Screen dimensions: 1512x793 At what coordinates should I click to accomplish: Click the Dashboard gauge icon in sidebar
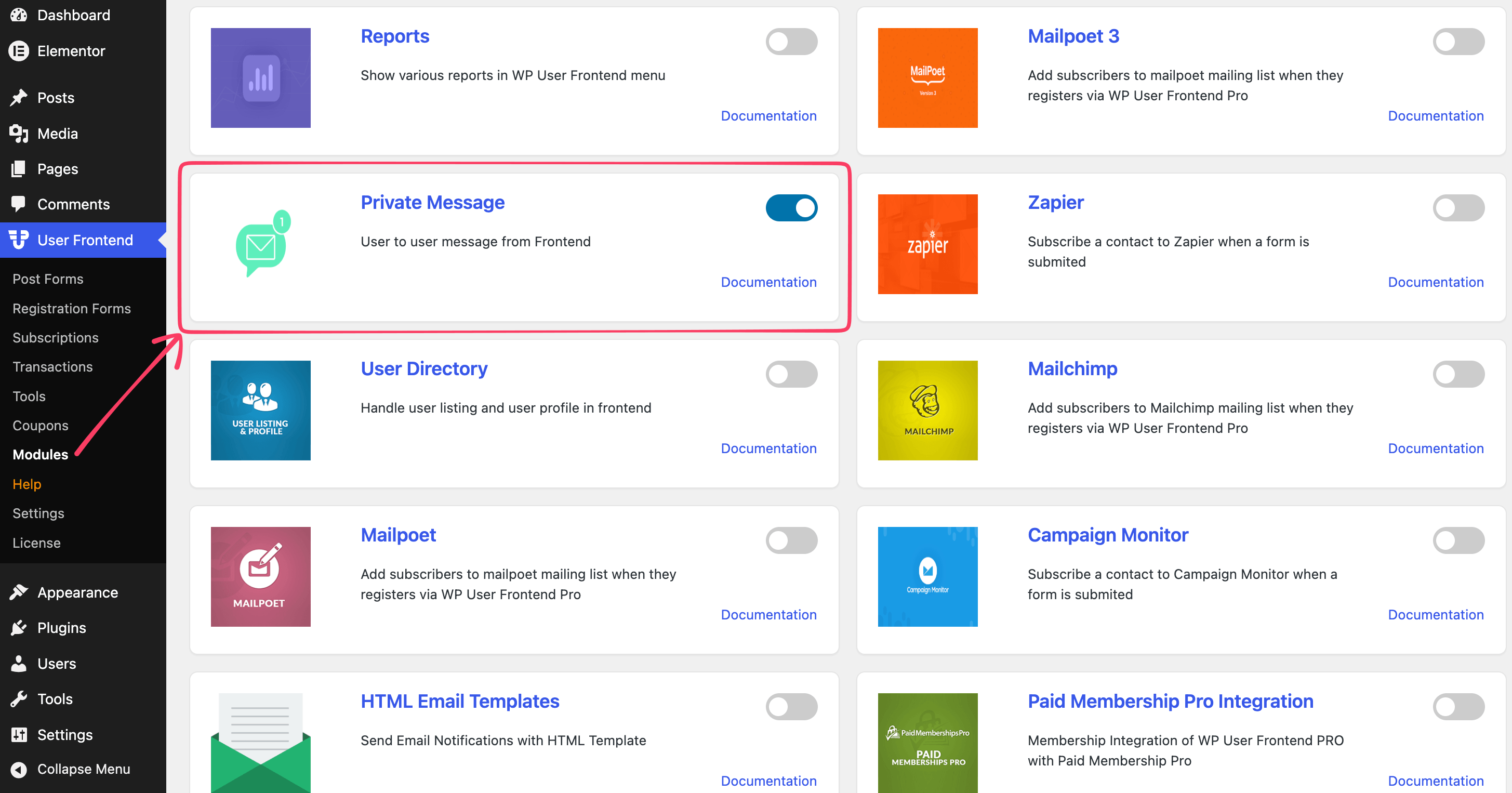tap(19, 15)
